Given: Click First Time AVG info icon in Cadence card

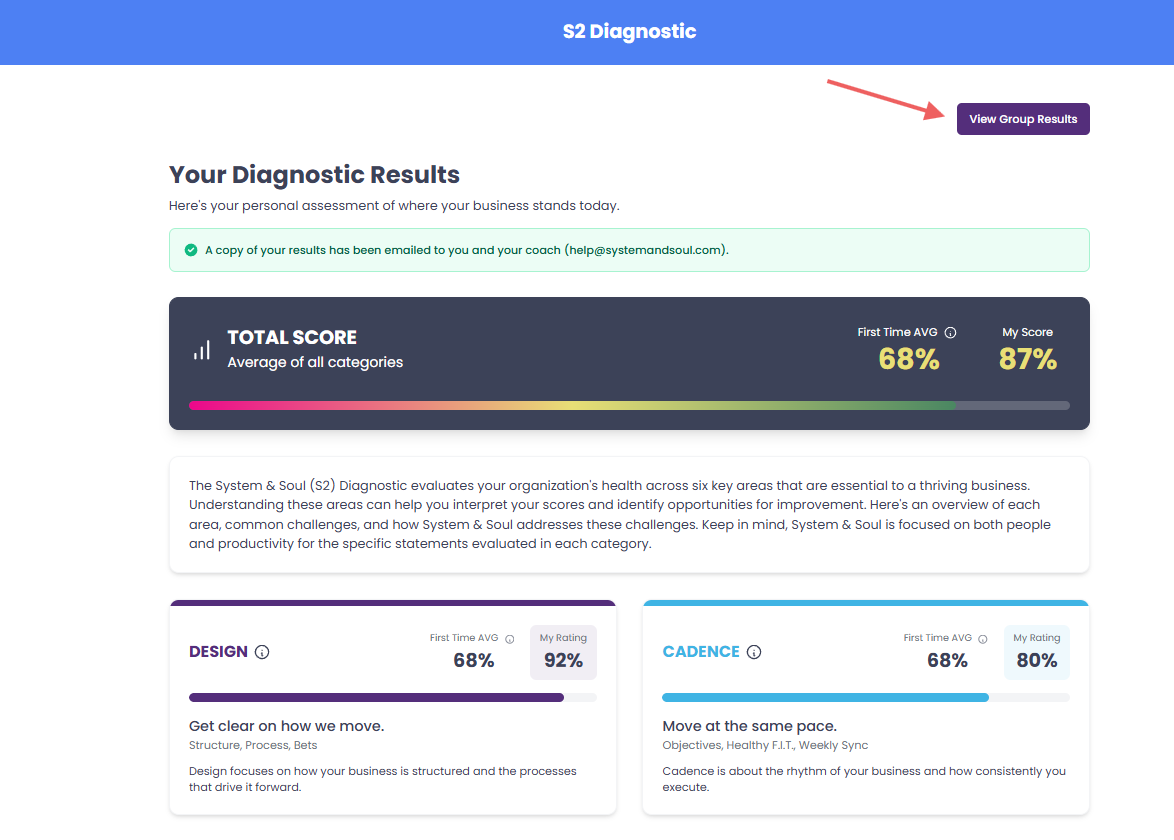Looking at the screenshot, I should click(983, 639).
